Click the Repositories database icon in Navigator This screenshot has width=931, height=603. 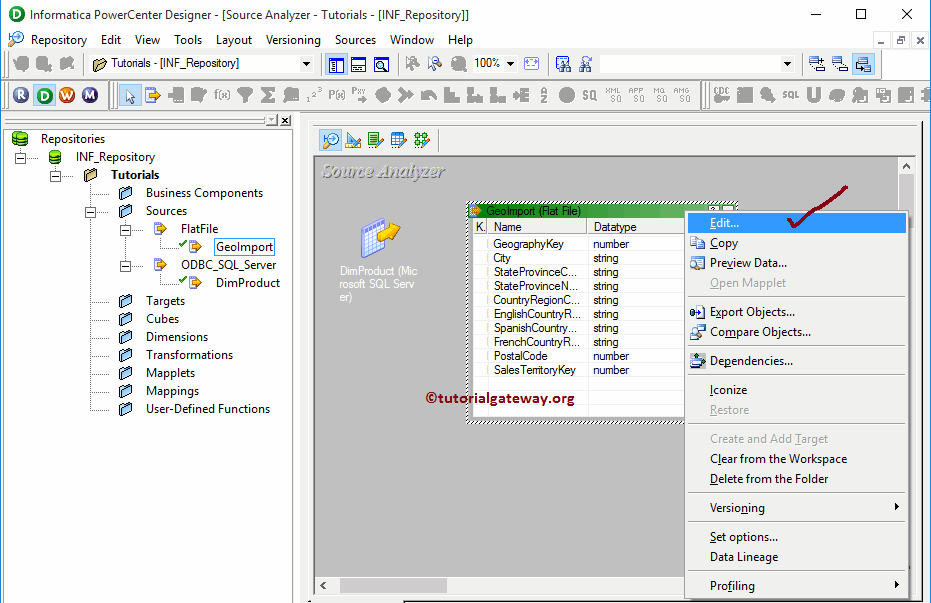(20, 139)
